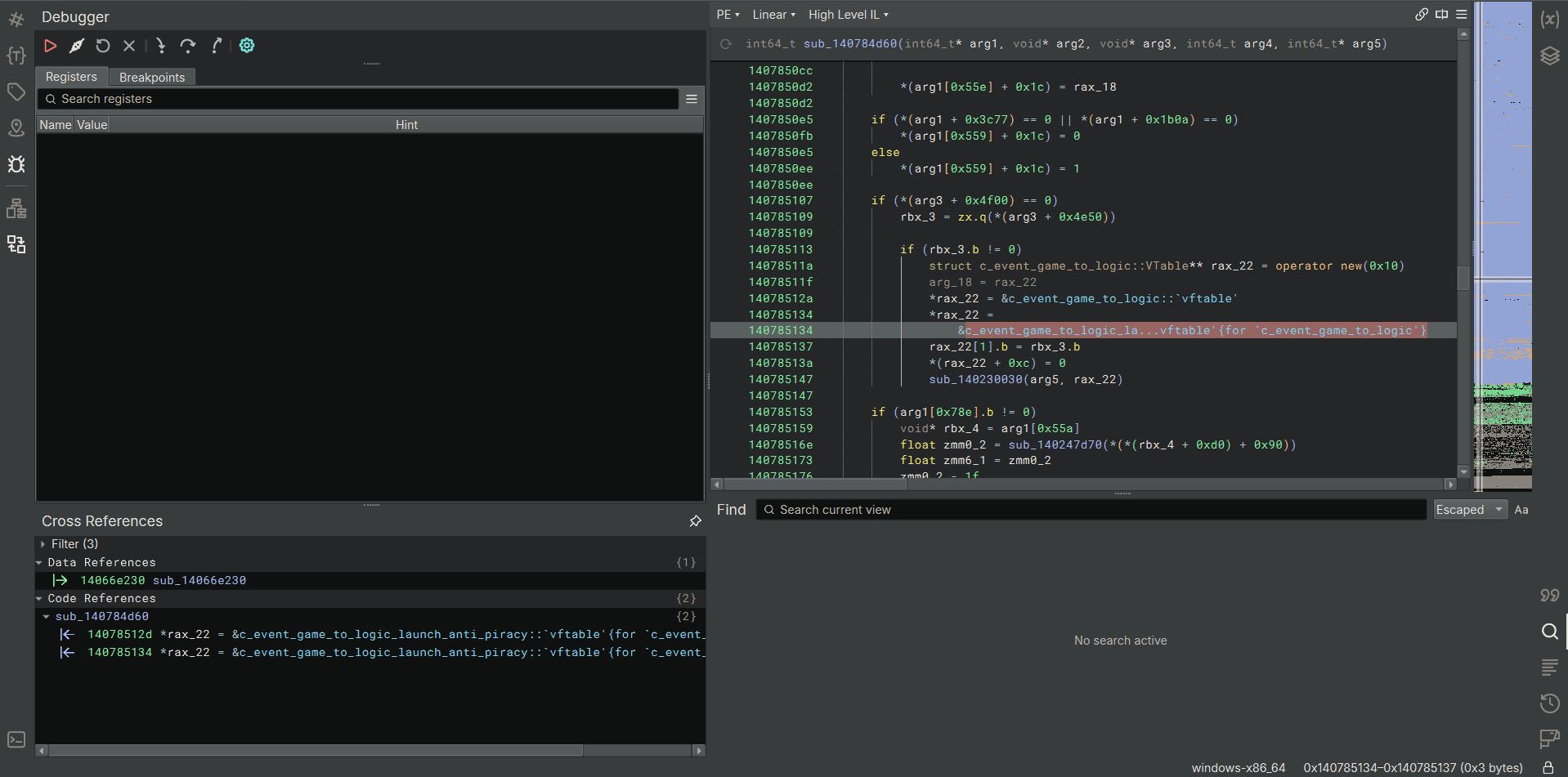
Task: Open the stacked layers right sidebar icon
Action: 1549,56
